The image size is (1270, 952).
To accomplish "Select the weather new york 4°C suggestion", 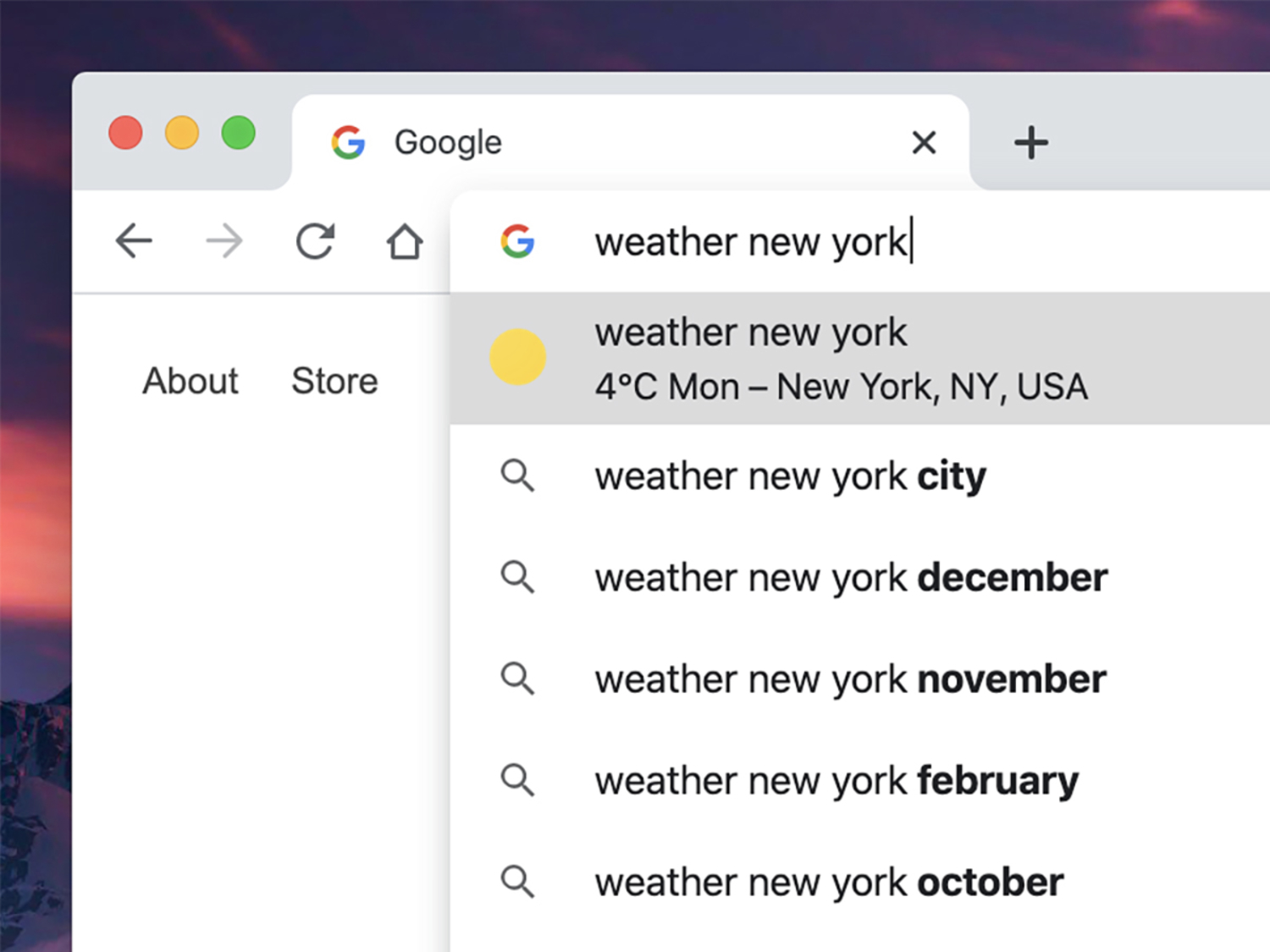I will tap(840, 359).
